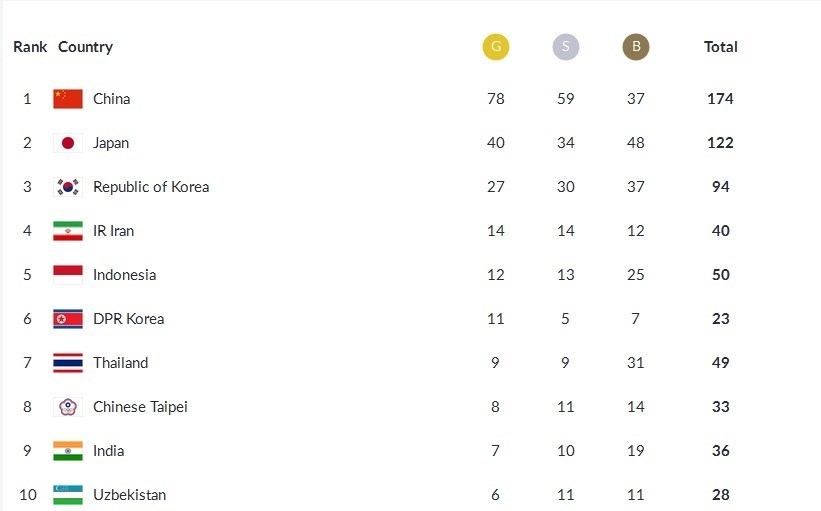The width and height of the screenshot is (821, 511).
Task: Click the Uzbekistan flag icon
Action: [68, 495]
